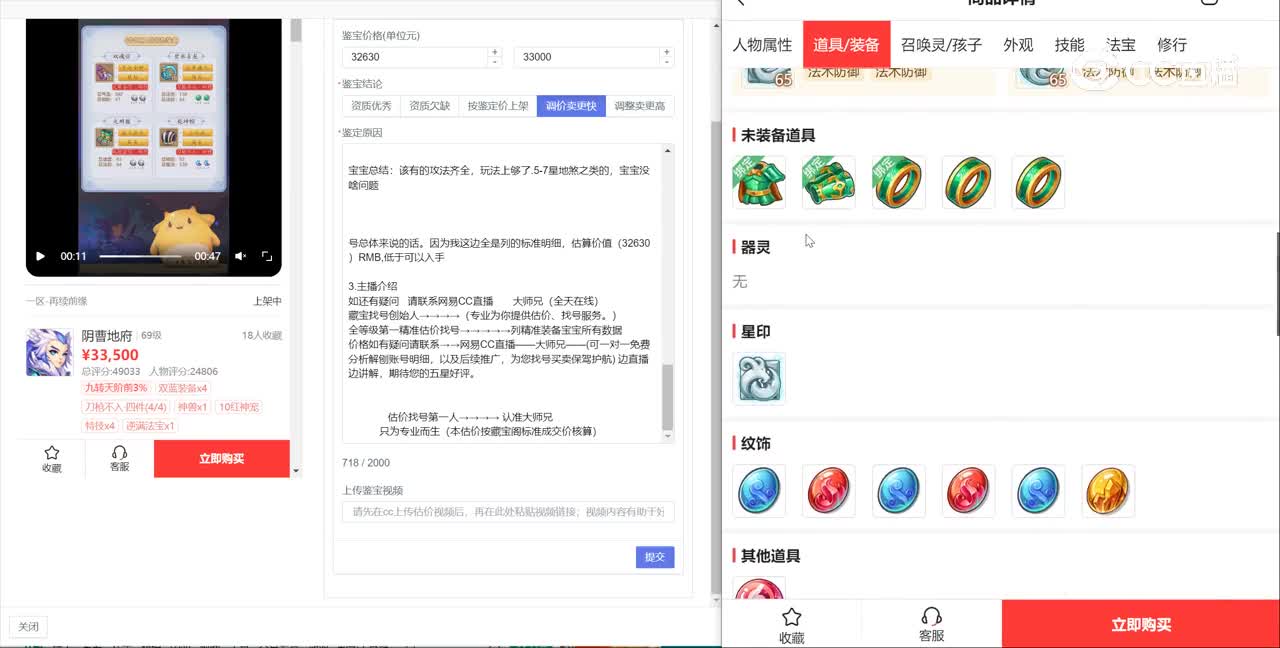Click the 上架中 status text
This screenshot has height=648, width=1280.
tap(267, 301)
